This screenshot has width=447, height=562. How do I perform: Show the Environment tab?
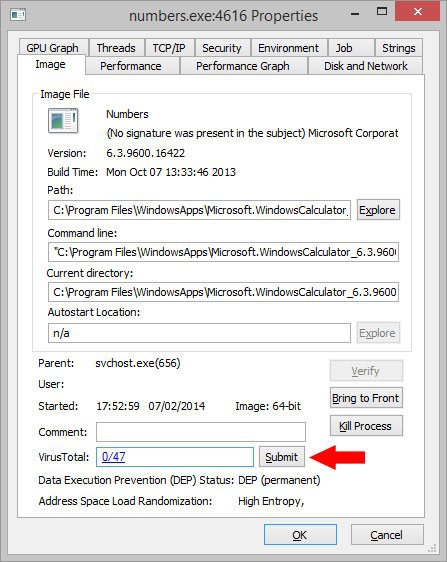(288, 48)
